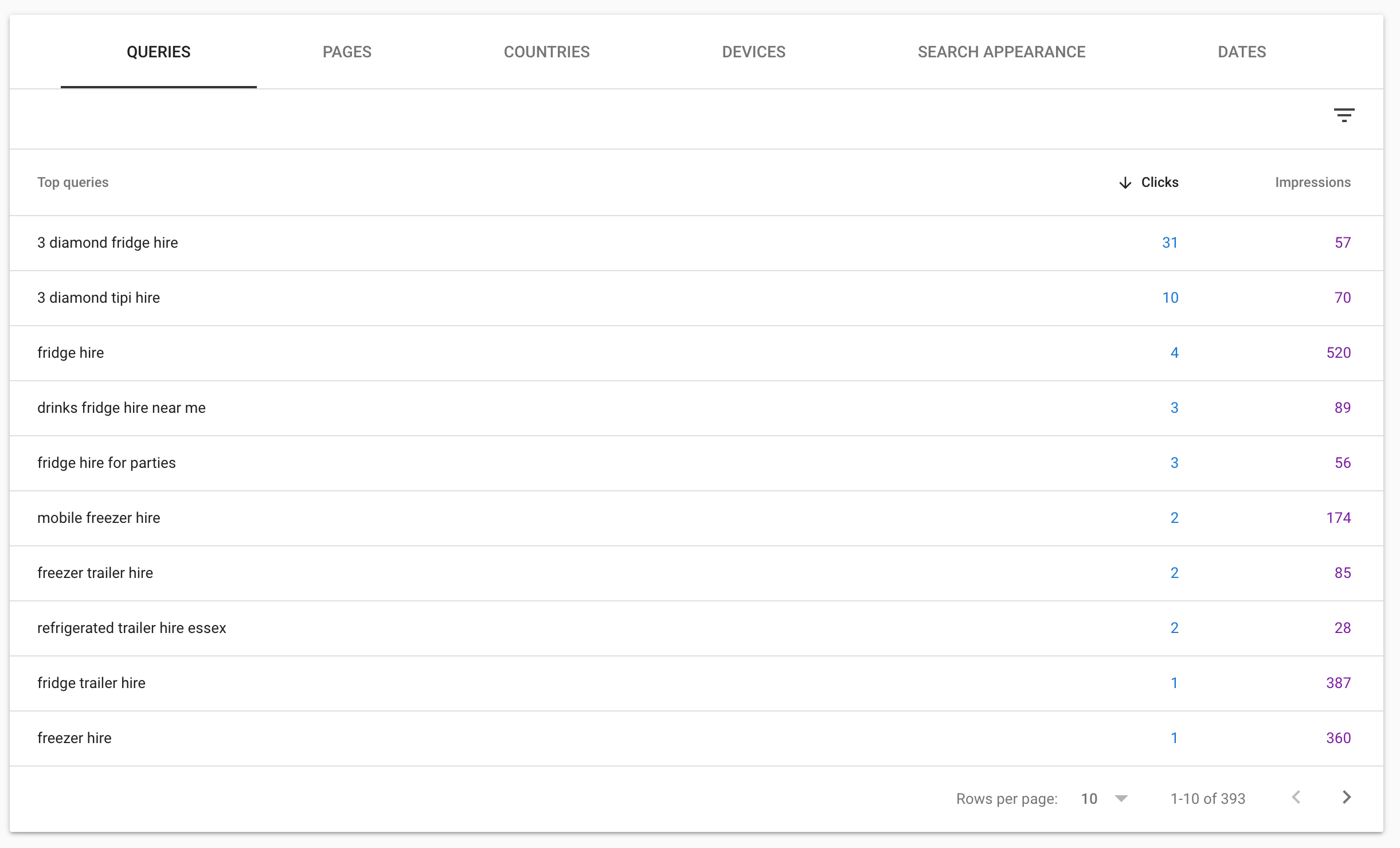Go to the previous page of results
1400x848 pixels.
pyautogui.click(x=1296, y=798)
